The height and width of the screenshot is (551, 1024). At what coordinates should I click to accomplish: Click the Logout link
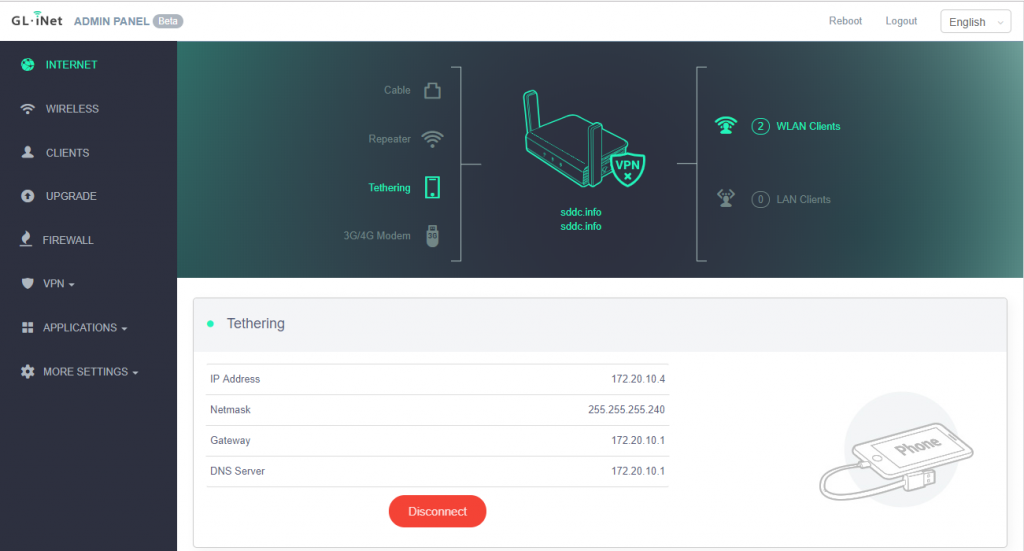tap(901, 21)
